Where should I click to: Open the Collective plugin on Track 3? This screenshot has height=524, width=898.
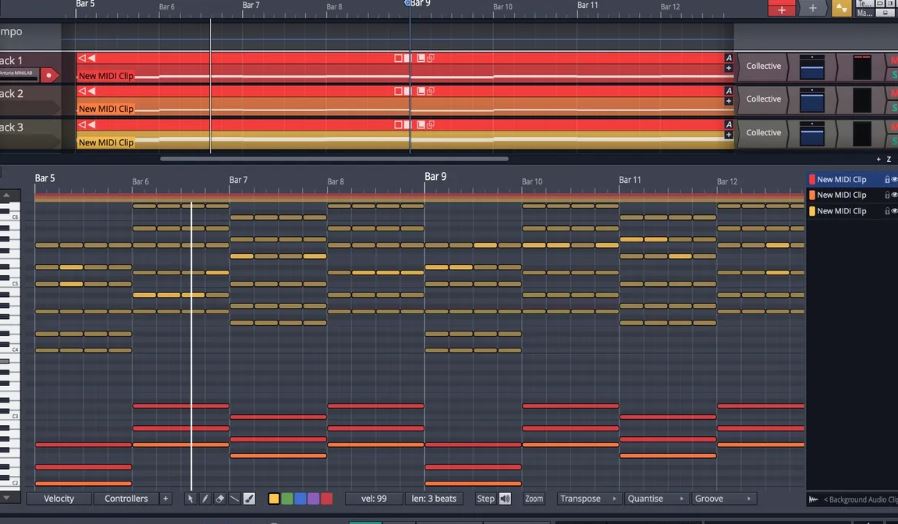tap(763, 132)
